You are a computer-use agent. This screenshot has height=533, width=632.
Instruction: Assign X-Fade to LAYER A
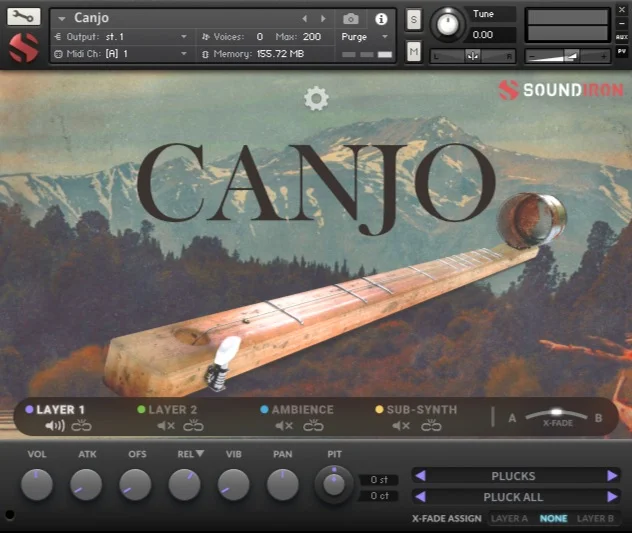pos(509,518)
